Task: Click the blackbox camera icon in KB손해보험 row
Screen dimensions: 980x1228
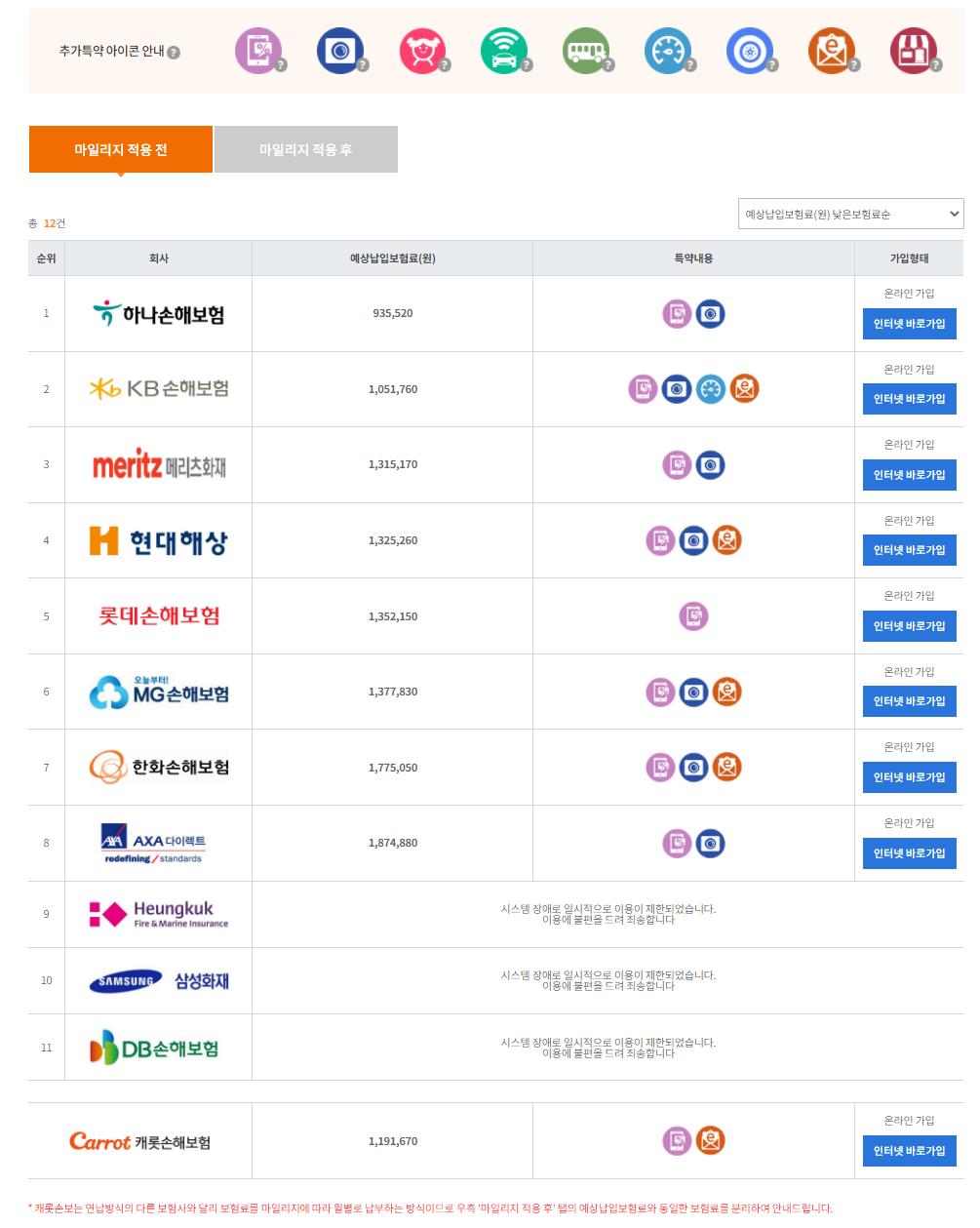Action: [x=677, y=389]
